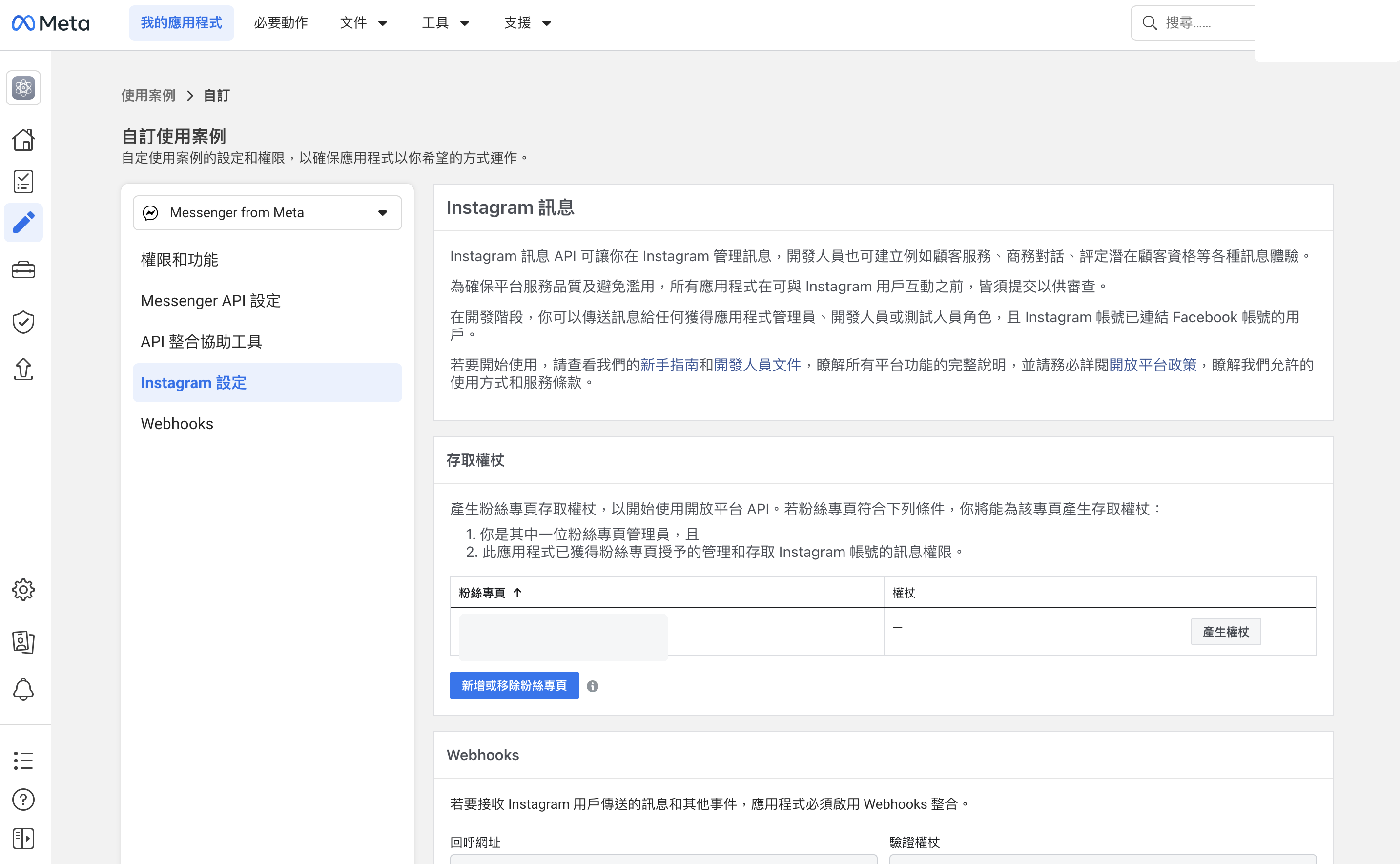Select 權限和功能 in the side menu
Screen dimensions: 1400x864
[268, 259]
